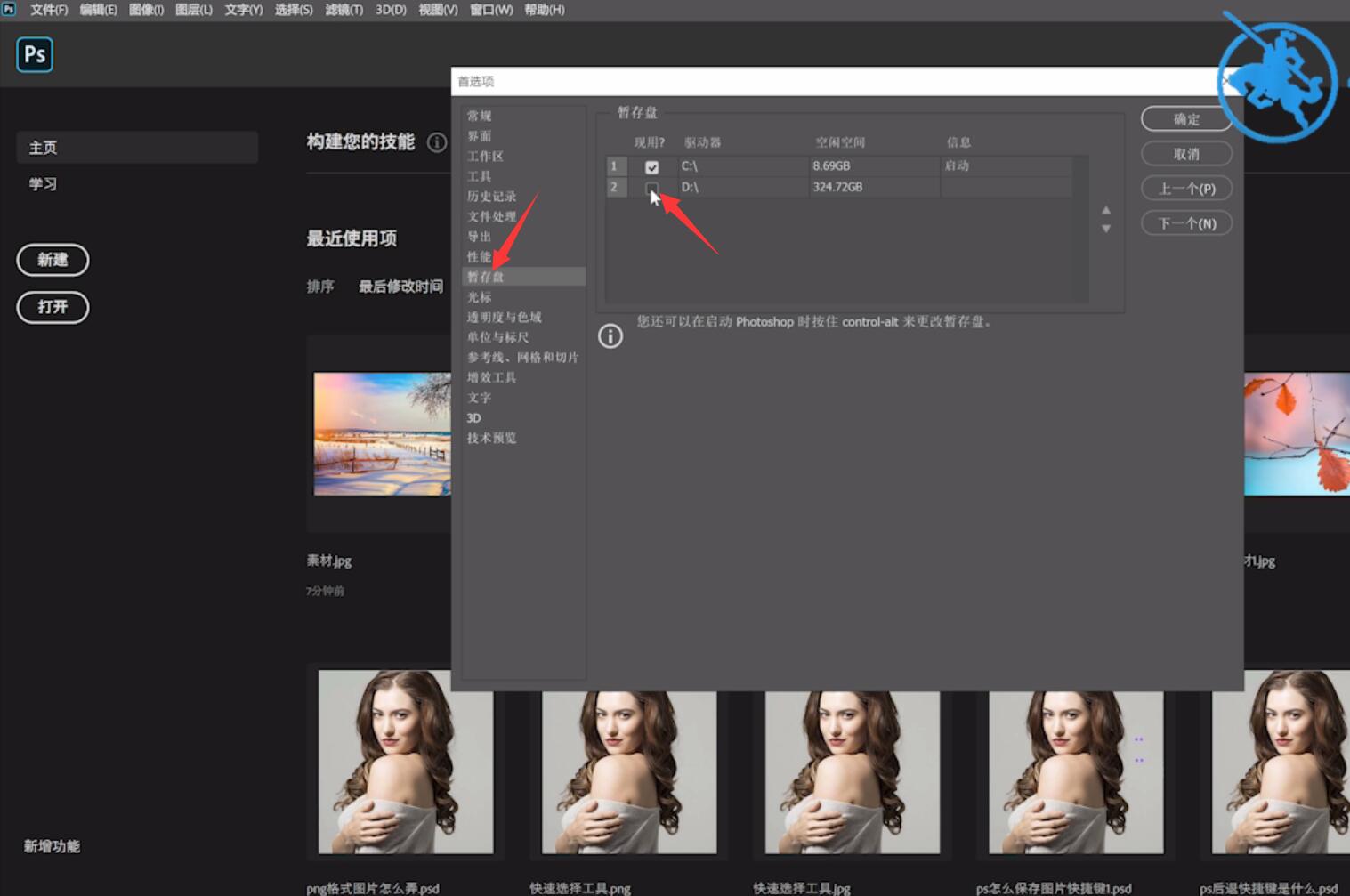
Task: Click the C:\ drive row name
Action: pyautogui.click(x=690, y=166)
